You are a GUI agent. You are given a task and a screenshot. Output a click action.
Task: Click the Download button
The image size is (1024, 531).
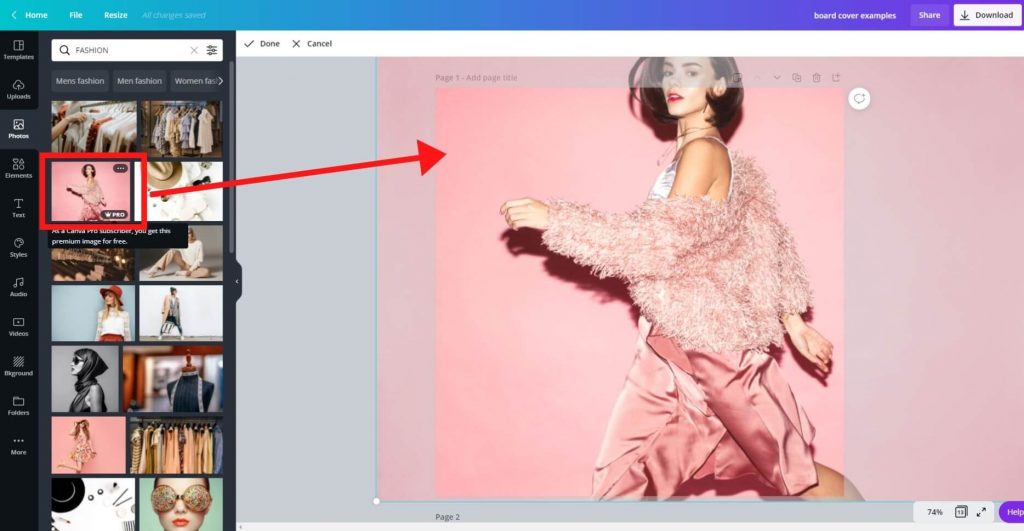(987, 15)
